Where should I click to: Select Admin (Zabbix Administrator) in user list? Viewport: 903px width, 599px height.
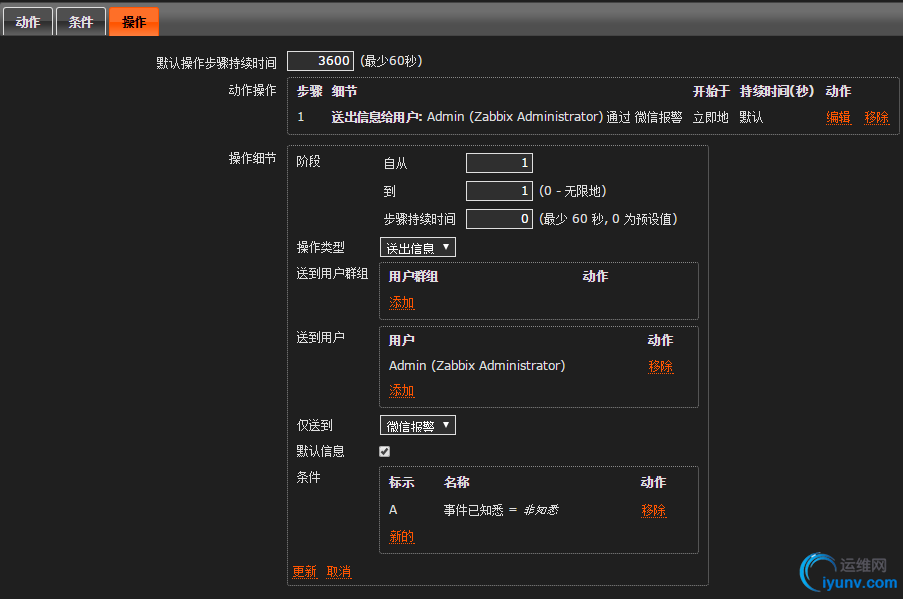click(477, 366)
